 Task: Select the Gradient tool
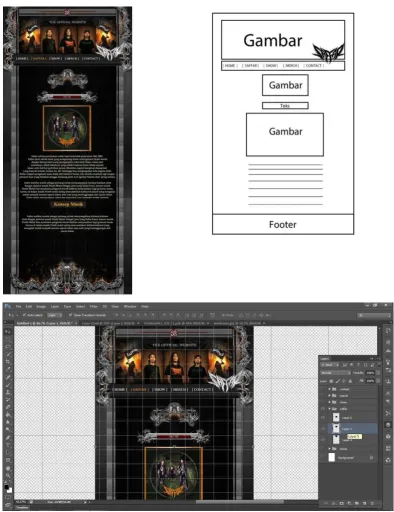(x=8, y=415)
